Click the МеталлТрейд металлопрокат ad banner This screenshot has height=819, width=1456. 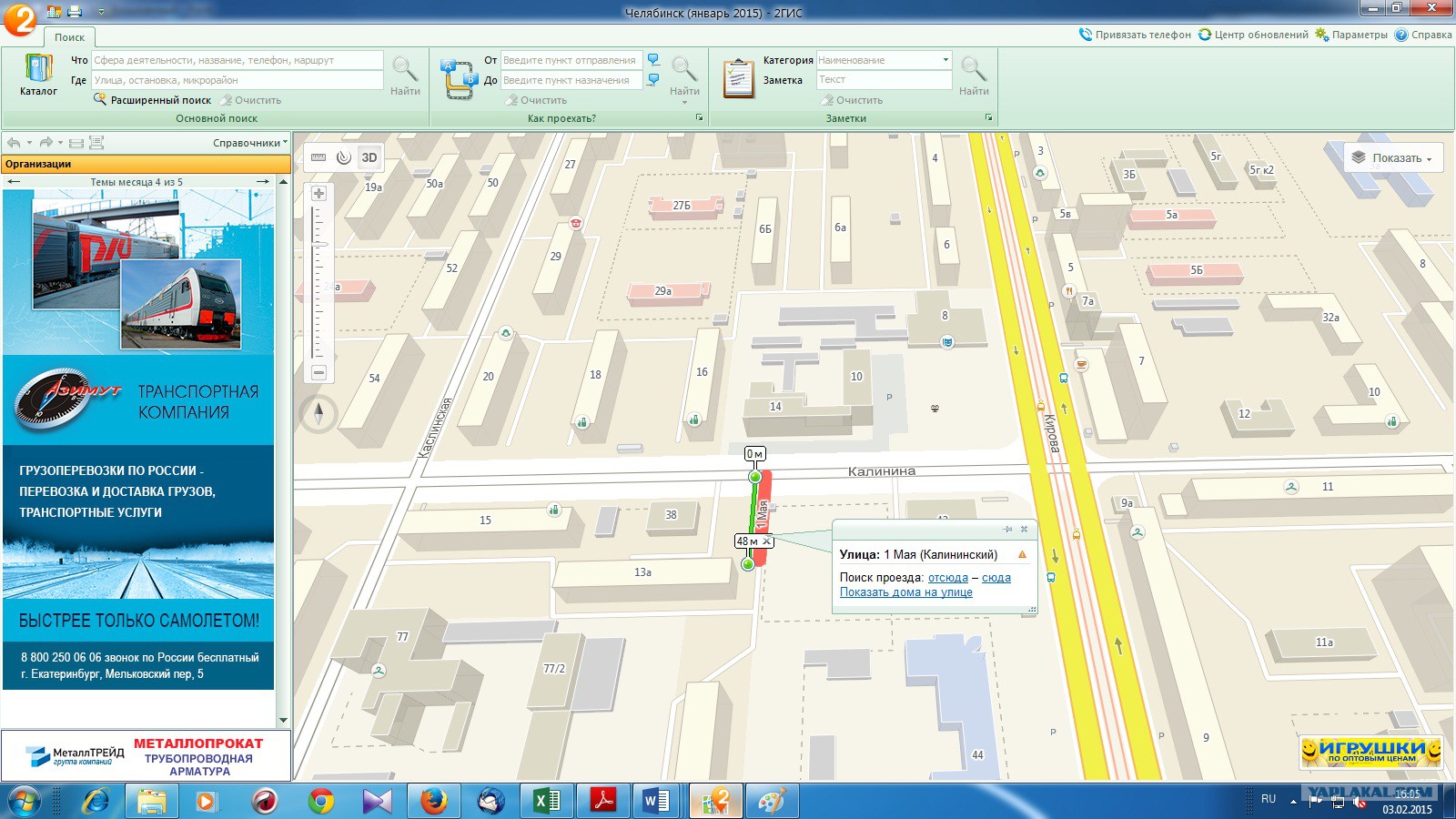[x=146, y=755]
